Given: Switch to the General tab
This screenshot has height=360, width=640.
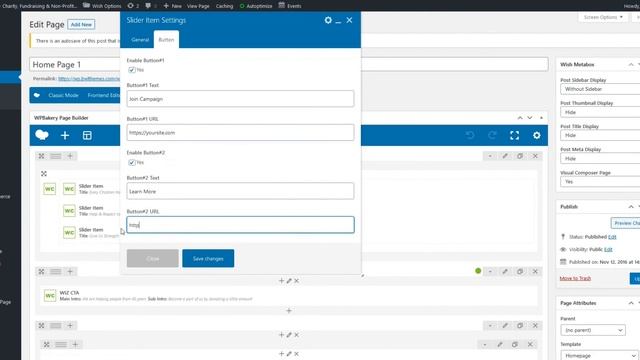Looking at the screenshot, I should [140, 40].
